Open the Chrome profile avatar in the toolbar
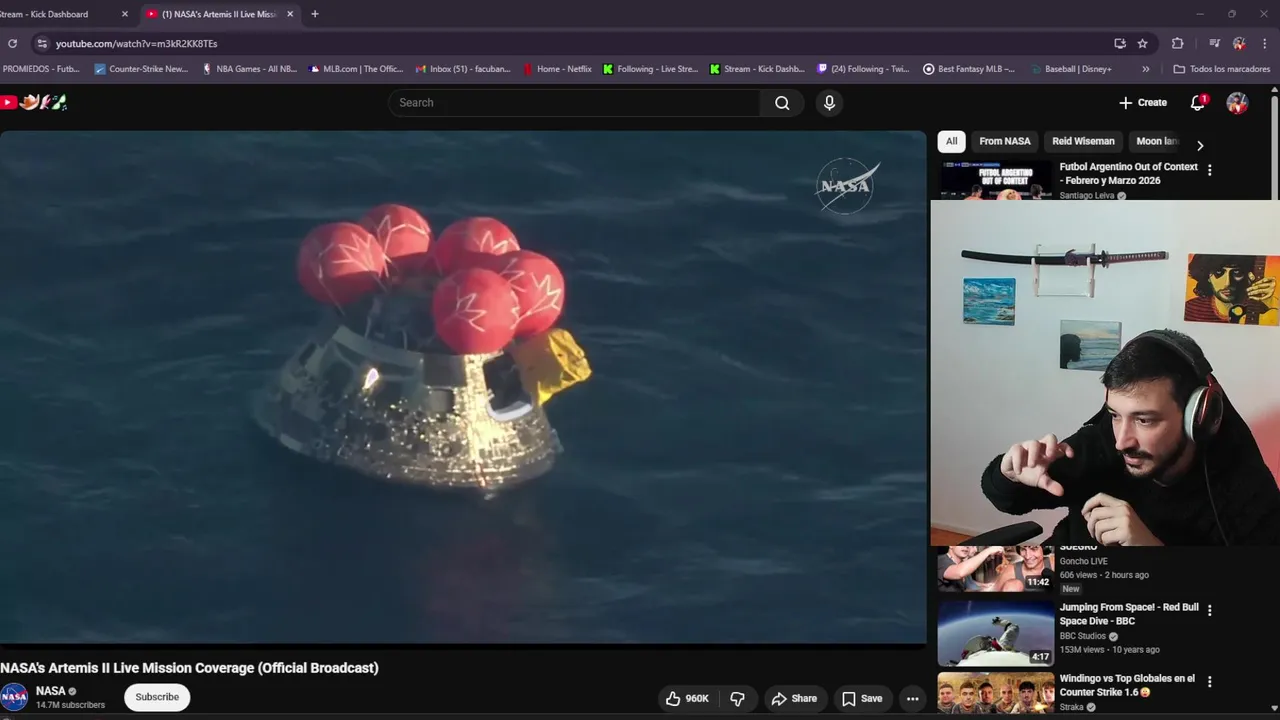1280x720 pixels. [x=1239, y=43]
